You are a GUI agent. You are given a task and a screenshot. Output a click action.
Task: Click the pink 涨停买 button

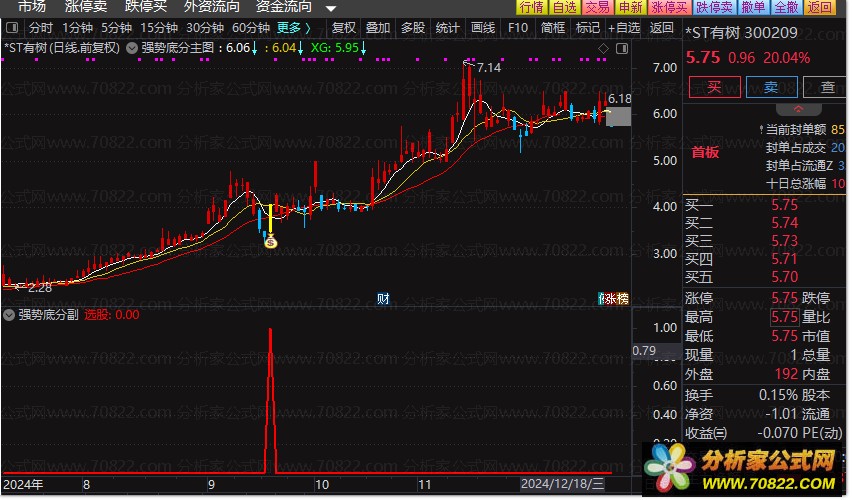click(669, 7)
